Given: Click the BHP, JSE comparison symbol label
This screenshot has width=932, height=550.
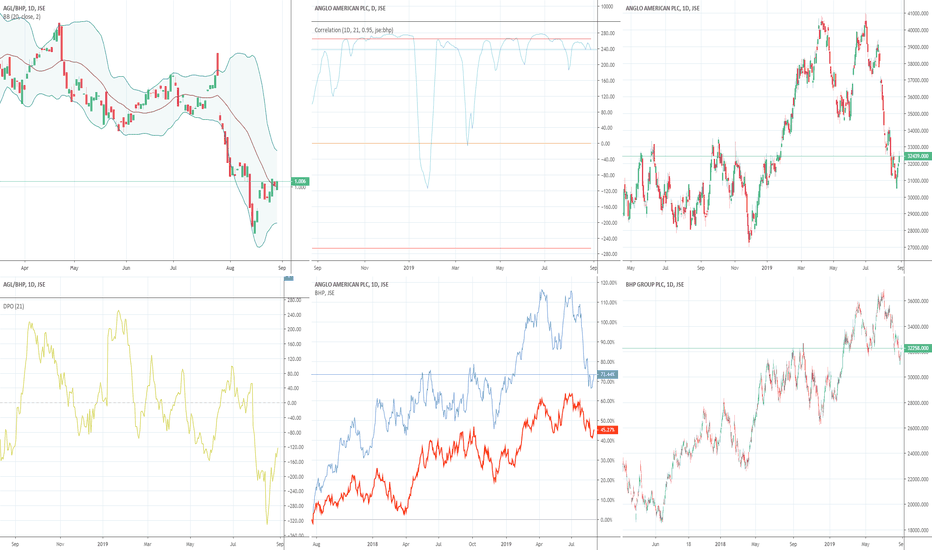Looking at the screenshot, I should point(325,293).
